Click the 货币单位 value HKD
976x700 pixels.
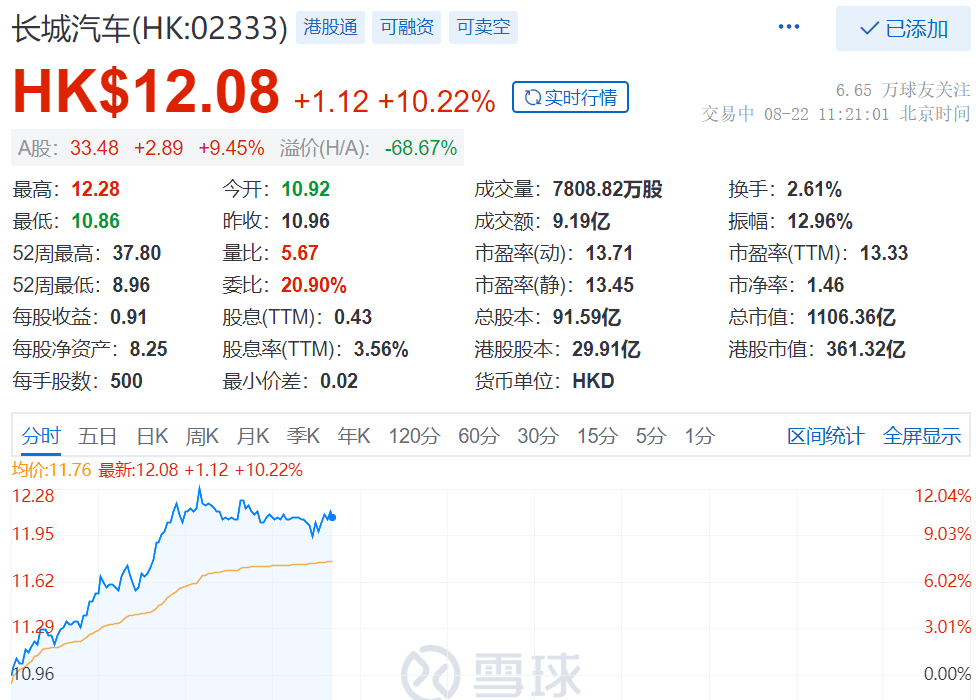point(593,381)
